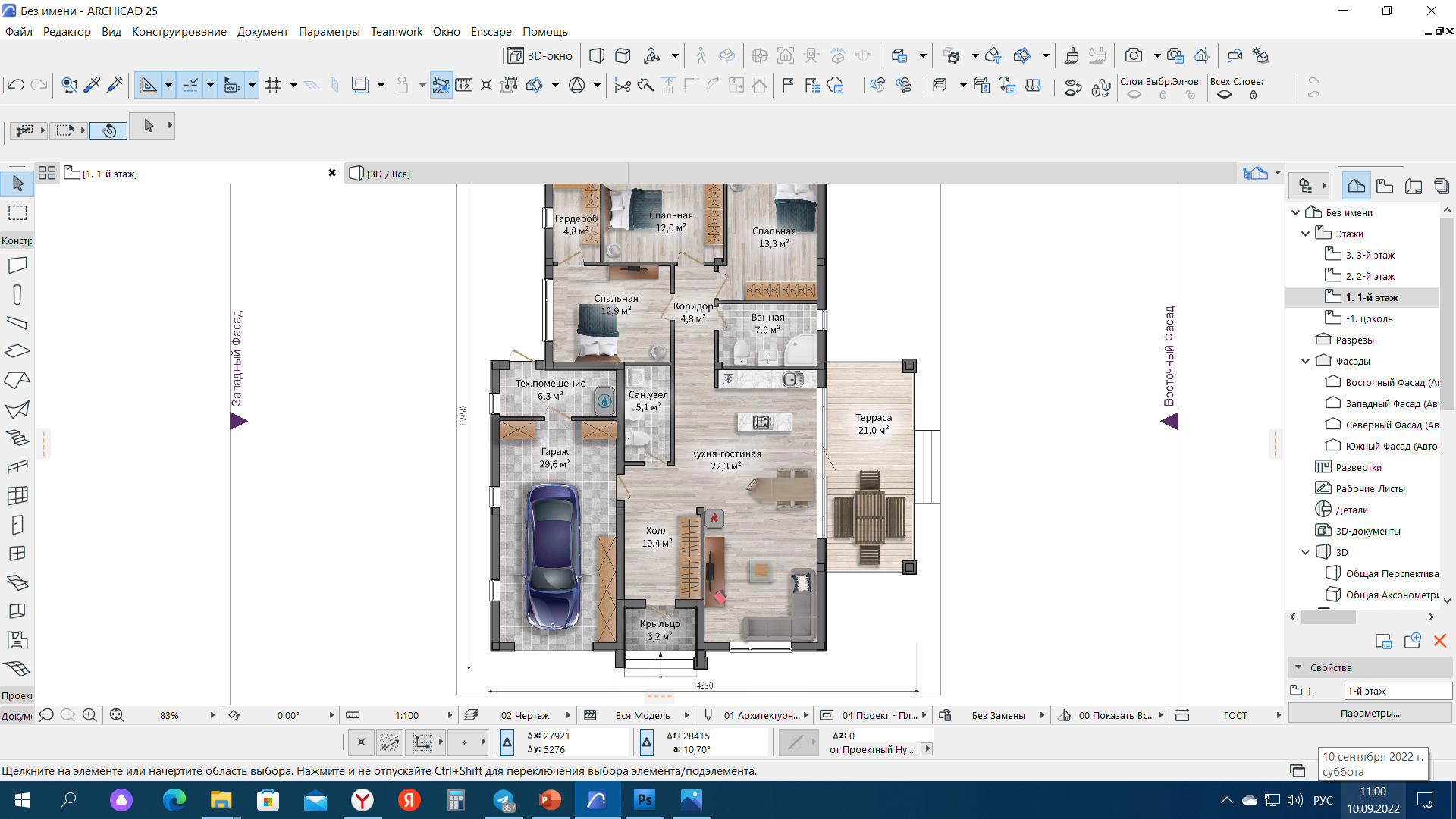
Task: Click the camera photo render icon
Action: click(x=1133, y=55)
